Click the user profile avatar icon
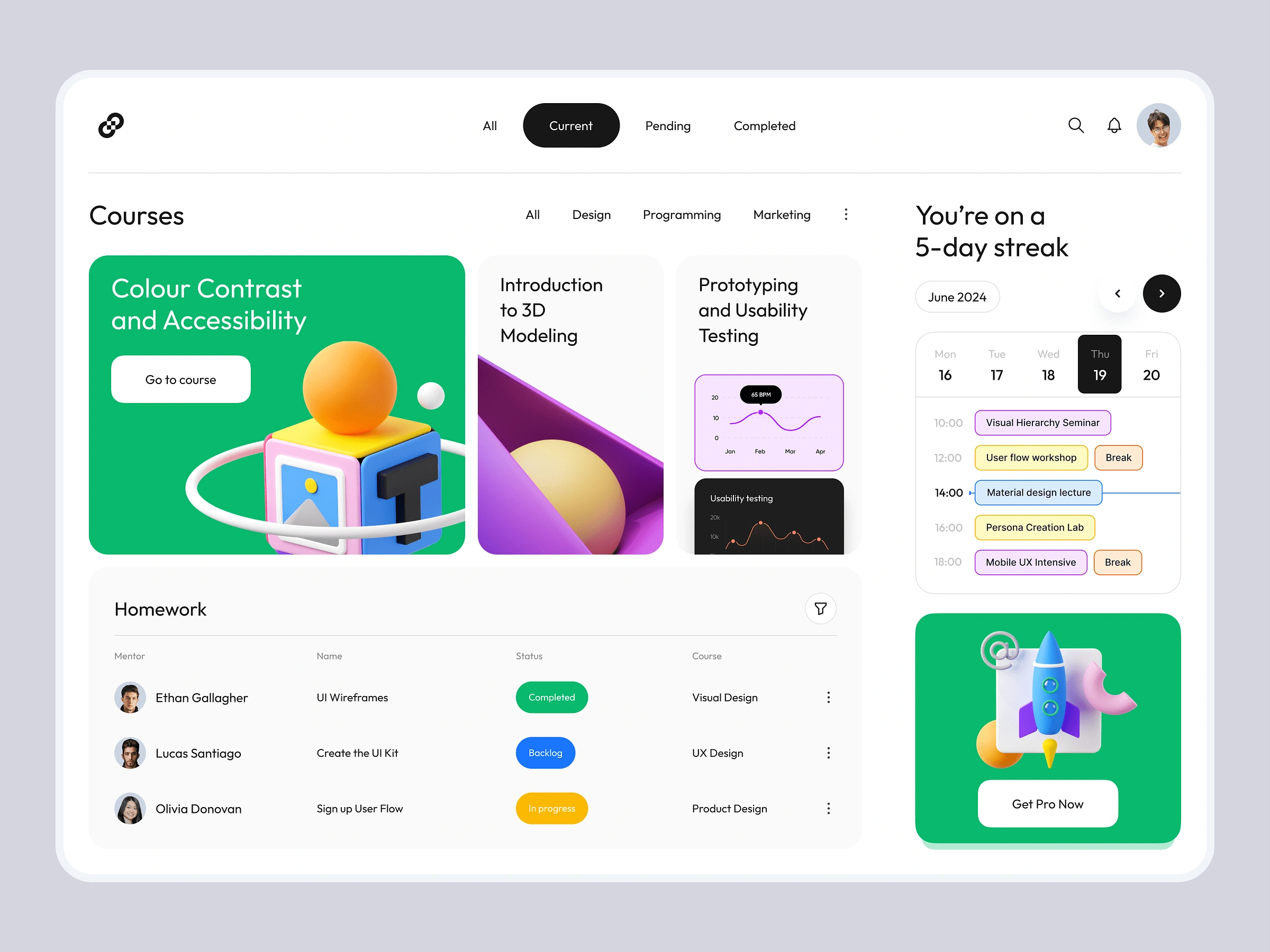This screenshot has width=1270, height=952. pyautogui.click(x=1159, y=125)
